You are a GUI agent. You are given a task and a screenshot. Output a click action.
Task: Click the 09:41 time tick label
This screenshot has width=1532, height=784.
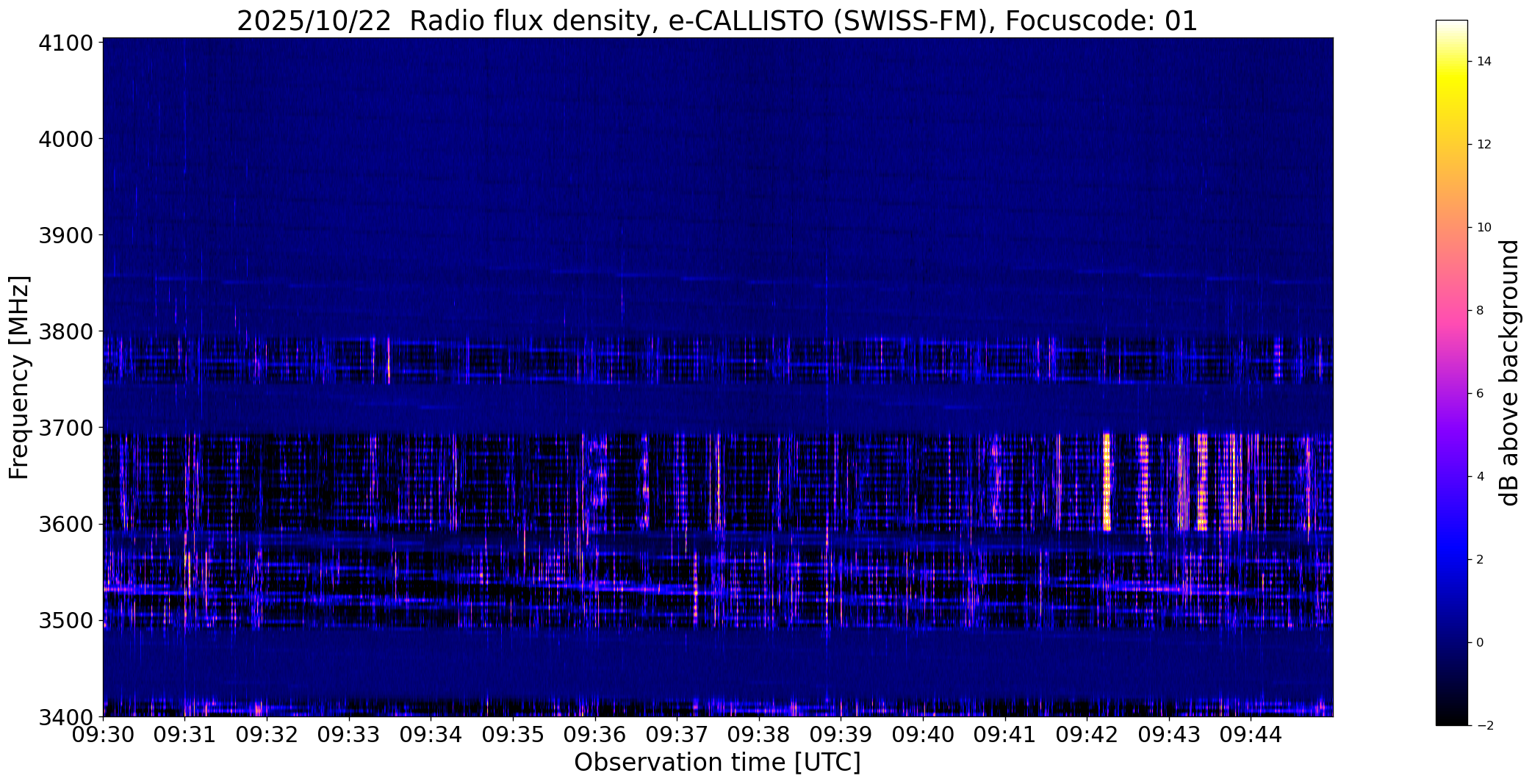(1005, 735)
